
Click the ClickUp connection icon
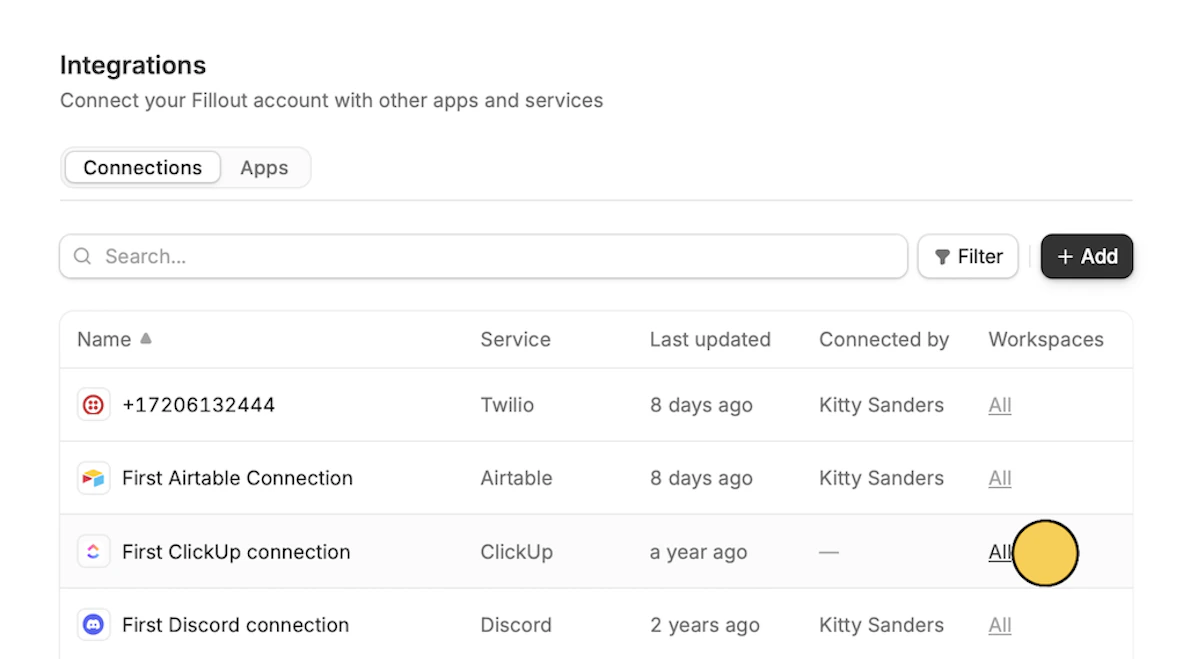(93, 552)
